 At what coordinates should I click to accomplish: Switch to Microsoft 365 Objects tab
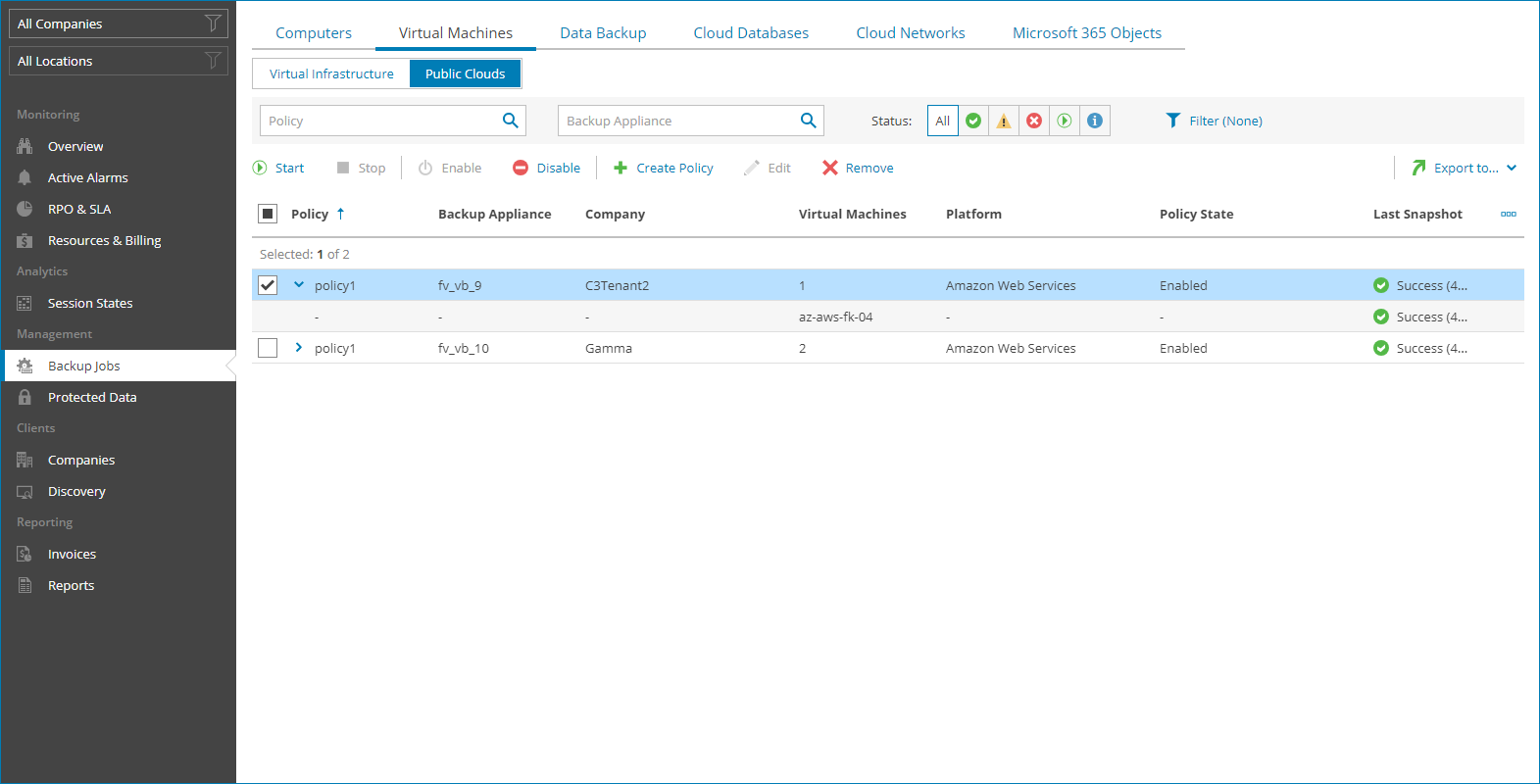point(1087,32)
